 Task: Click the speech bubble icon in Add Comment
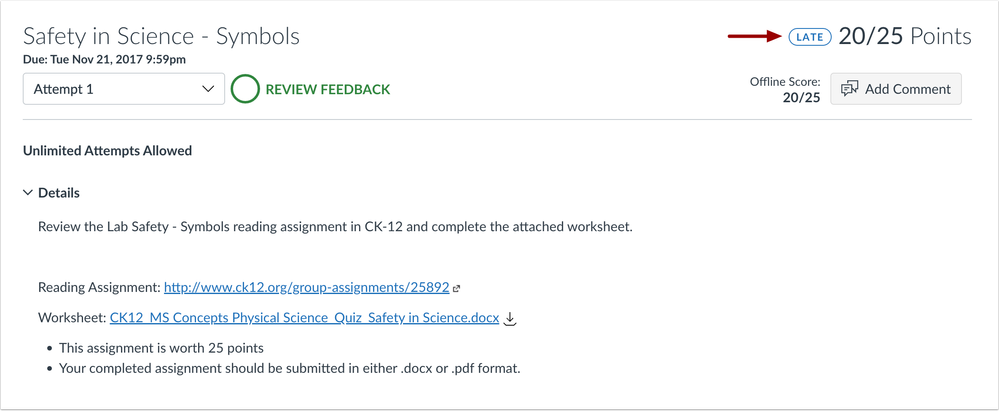click(x=850, y=89)
